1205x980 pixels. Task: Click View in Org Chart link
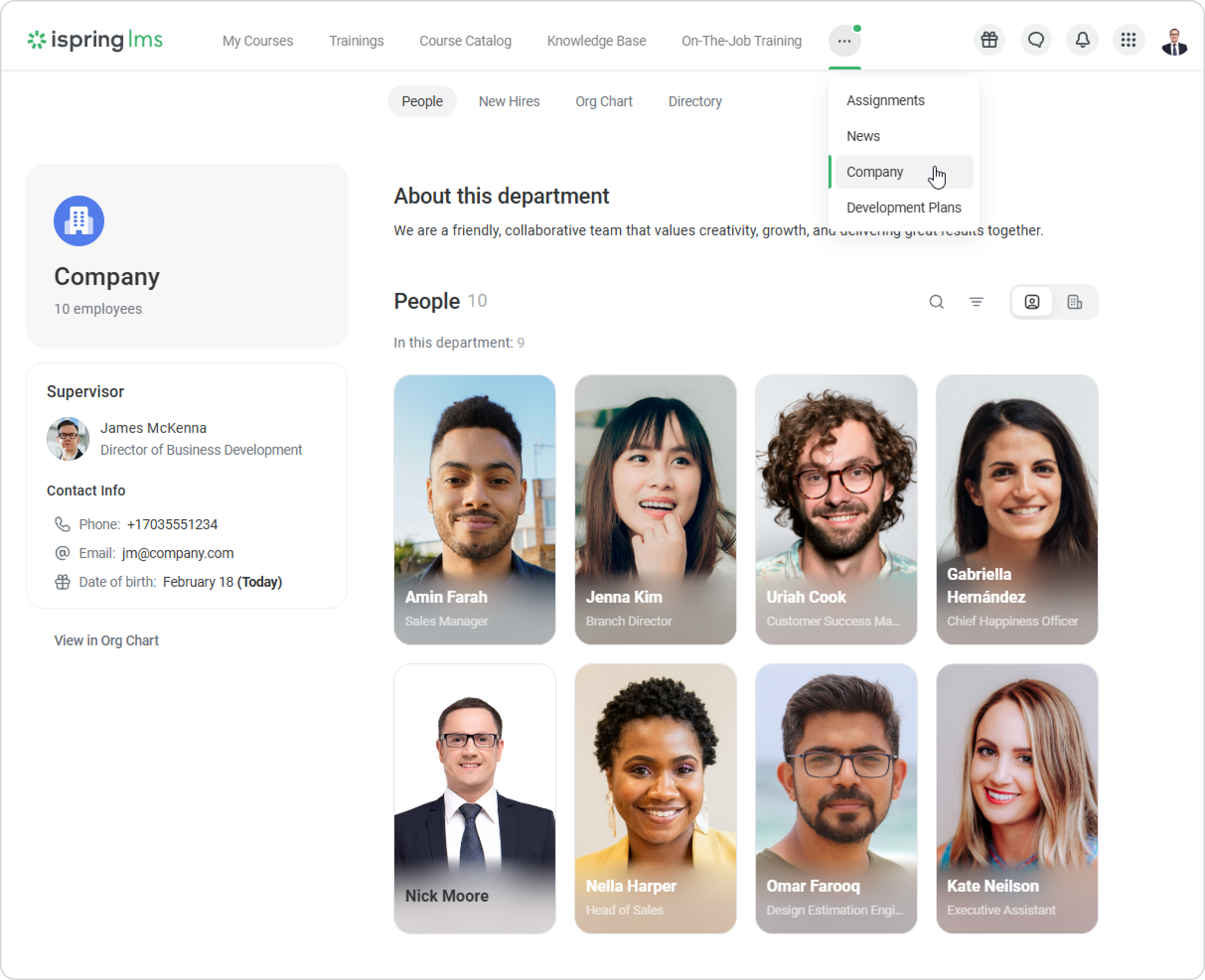(x=106, y=640)
